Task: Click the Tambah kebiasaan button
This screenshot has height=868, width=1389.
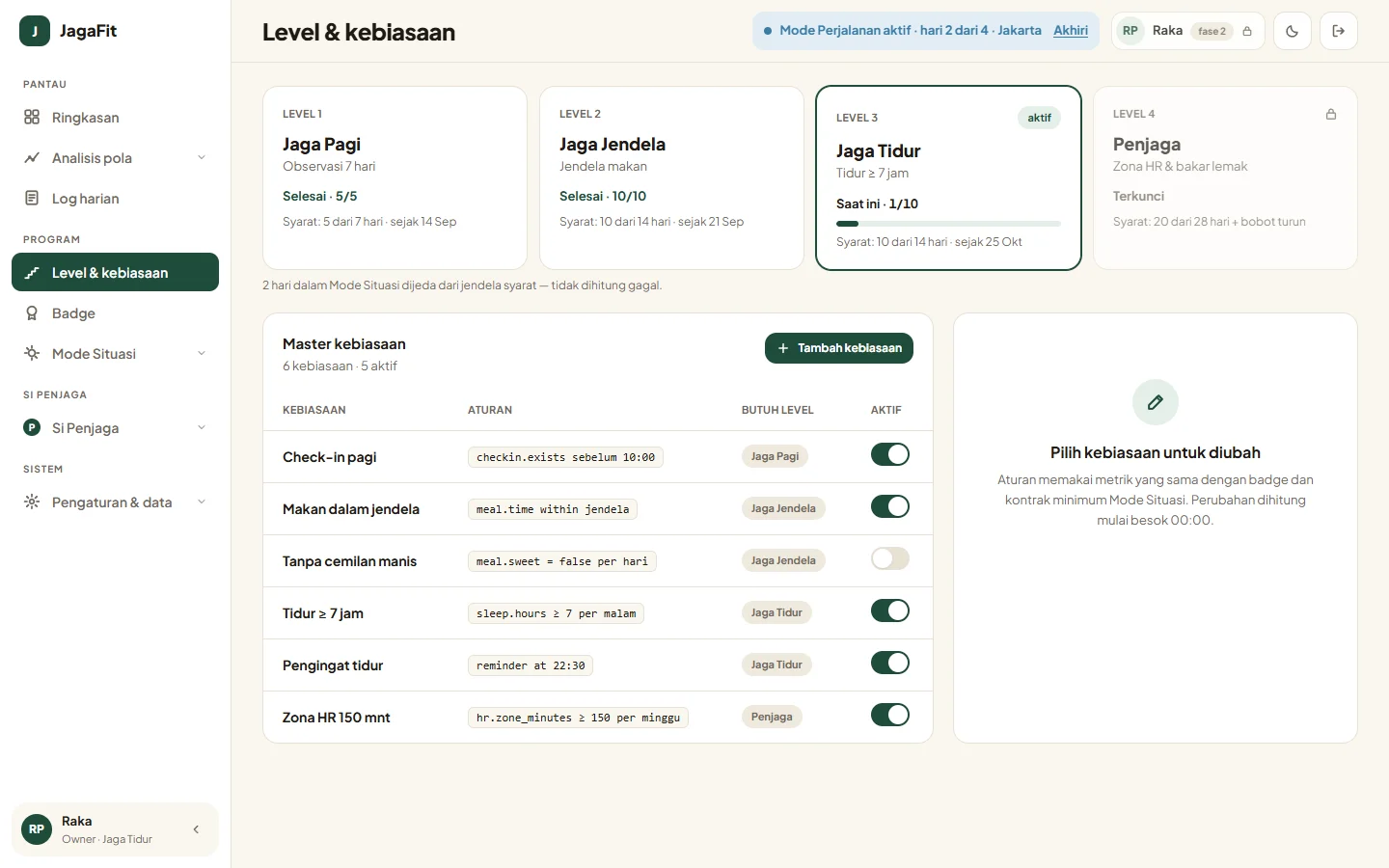Action: click(x=839, y=348)
